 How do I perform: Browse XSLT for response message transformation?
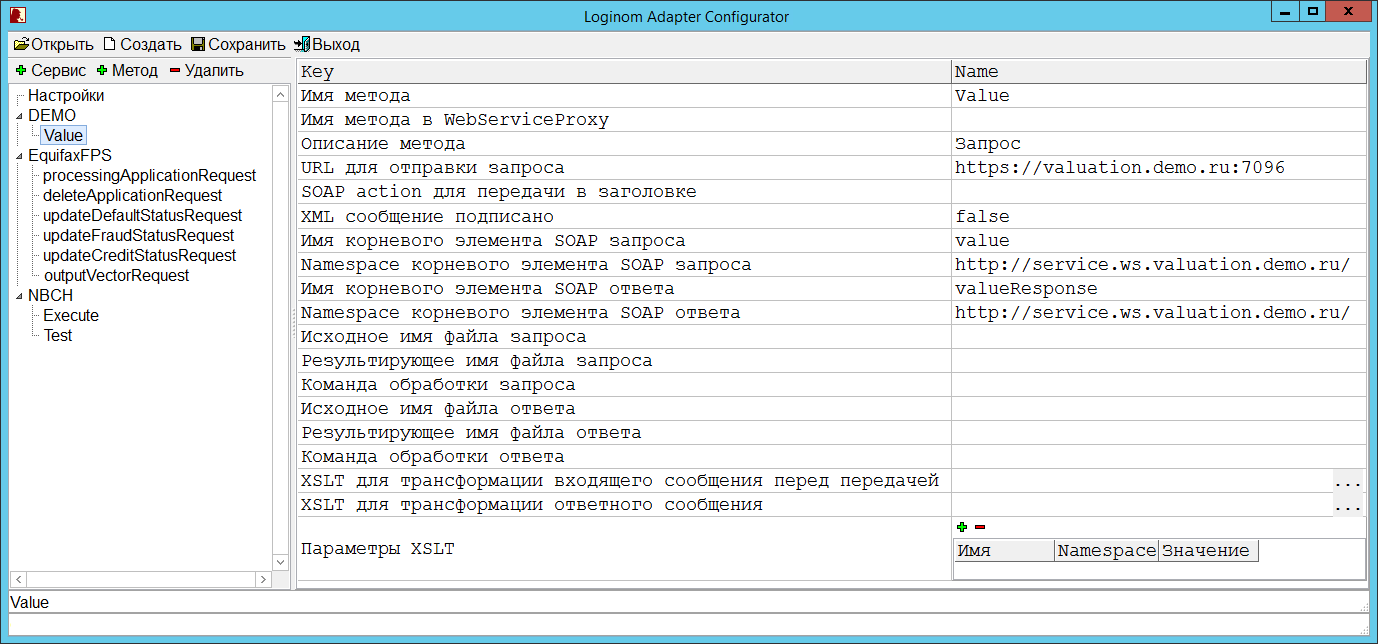click(1348, 506)
